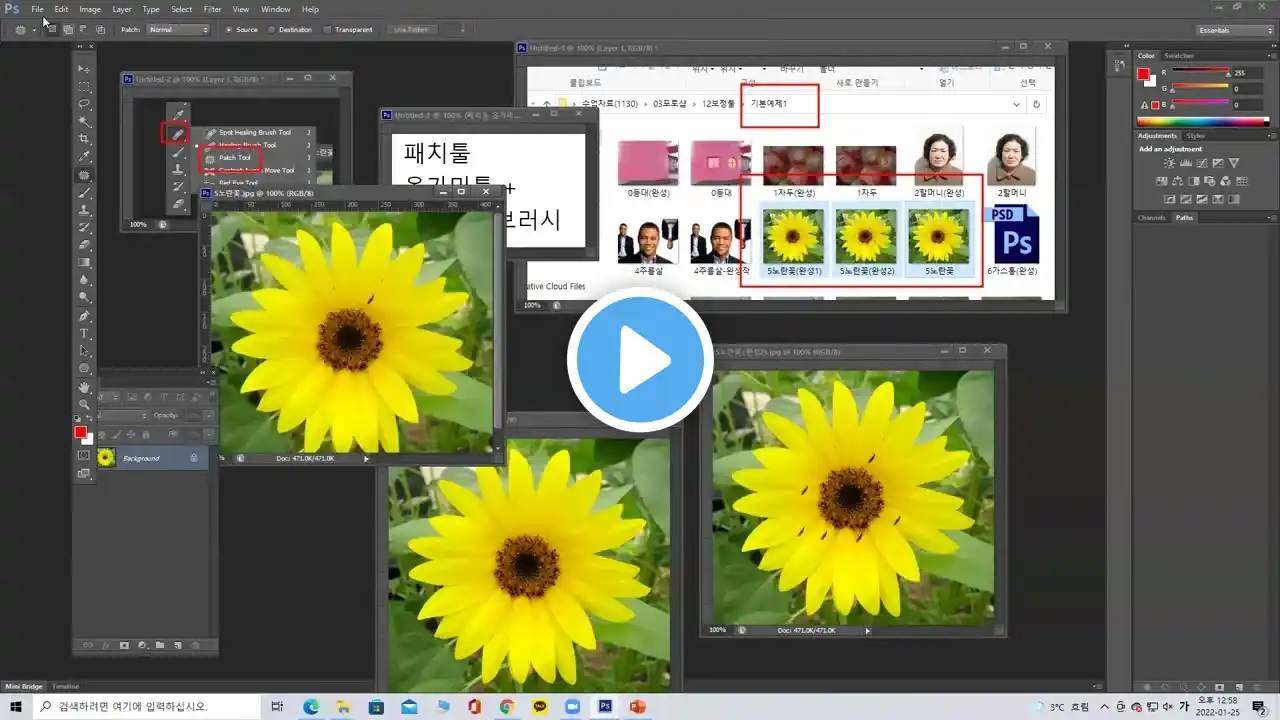Open the history panel icon in collapsed dock
This screenshot has height=720, width=1280.
pos(1120,66)
